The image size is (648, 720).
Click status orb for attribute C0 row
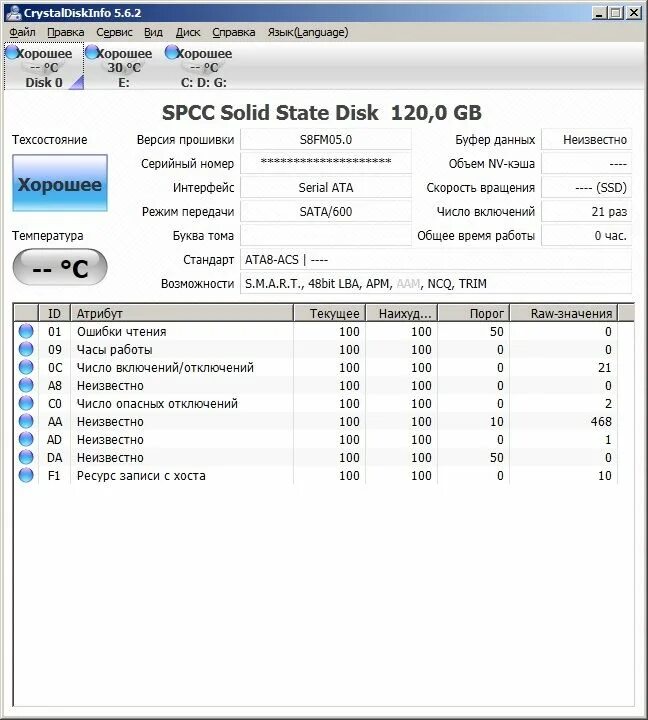tap(26, 403)
